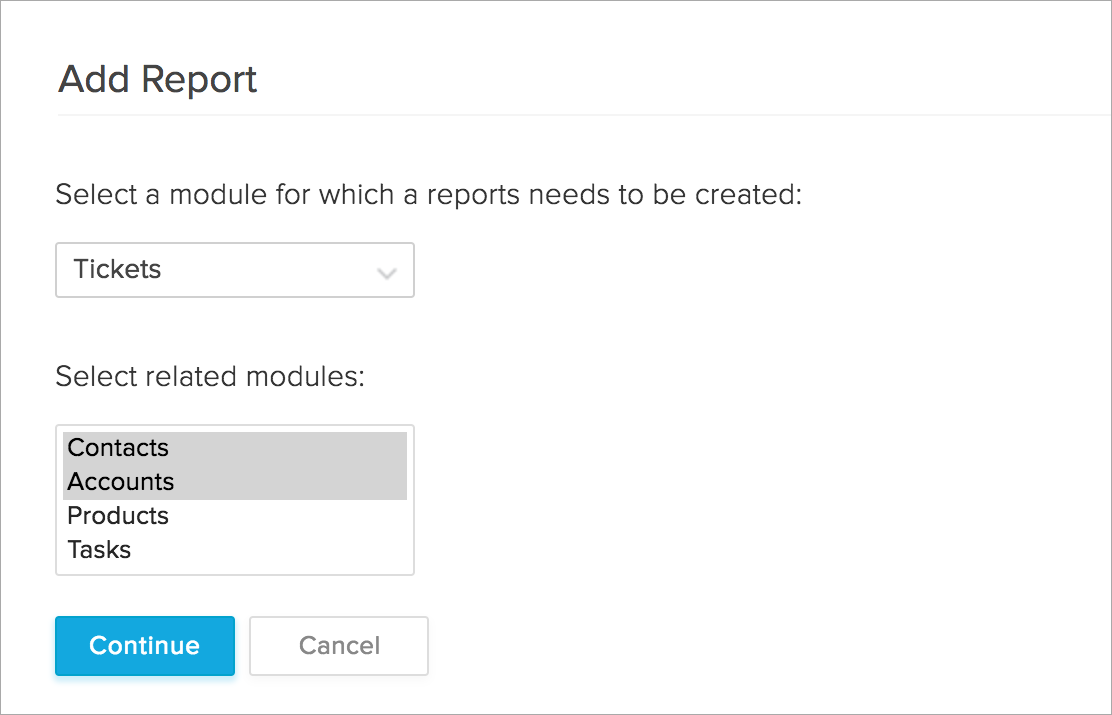1112x715 pixels.
Task: Click the 'Select related modules:' label
Action: (x=210, y=377)
